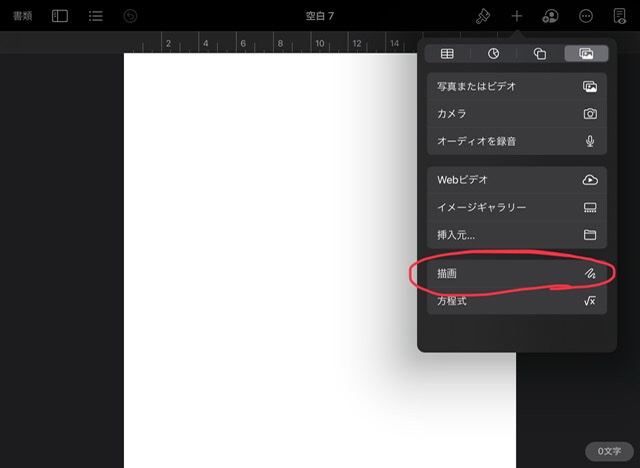
Task: Switch to the Shapes tab
Action: [540, 54]
